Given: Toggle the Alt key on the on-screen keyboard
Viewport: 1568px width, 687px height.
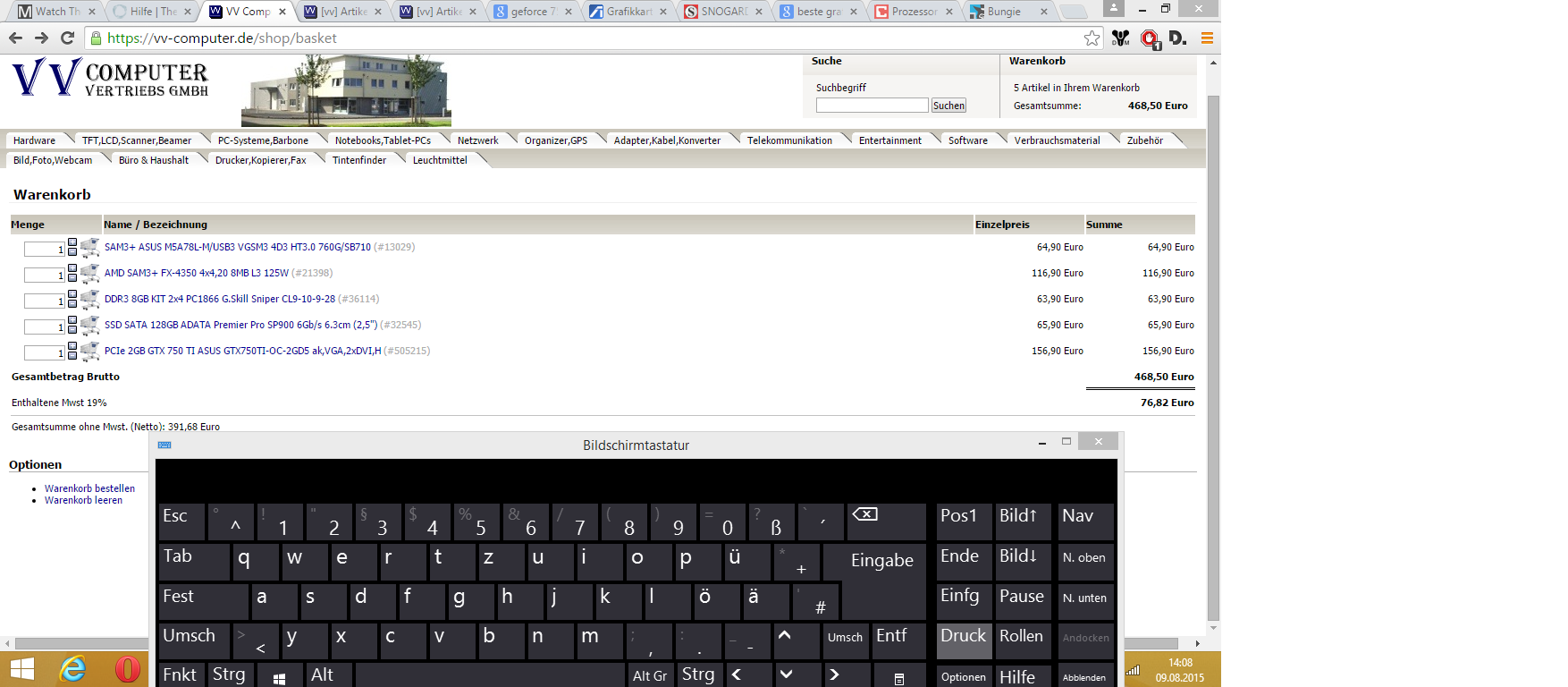Looking at the screenshot, I should coord(329,674).
